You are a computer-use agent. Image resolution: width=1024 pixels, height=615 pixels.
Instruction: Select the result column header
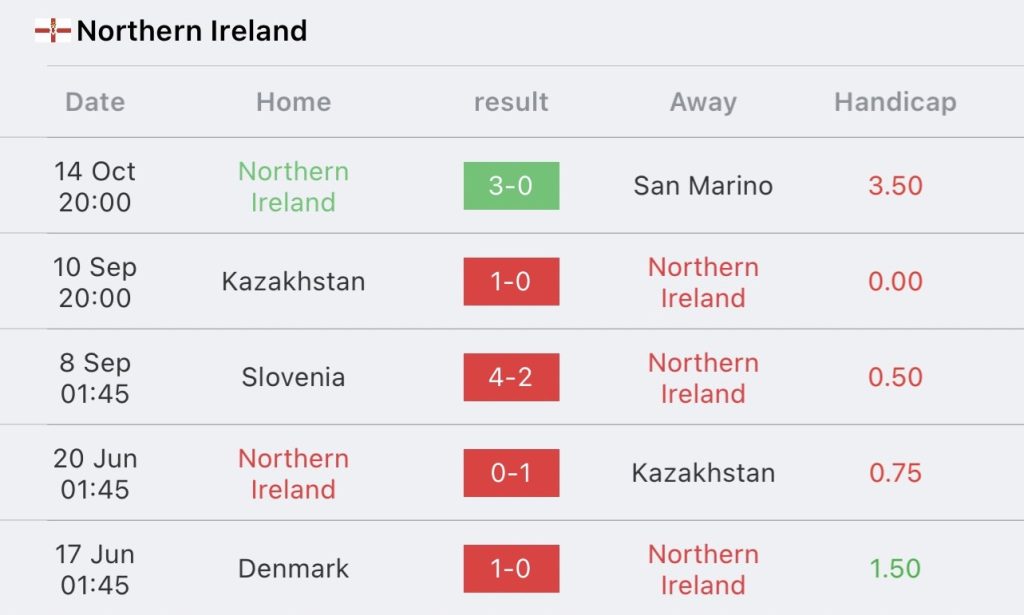tap(511, 102)
